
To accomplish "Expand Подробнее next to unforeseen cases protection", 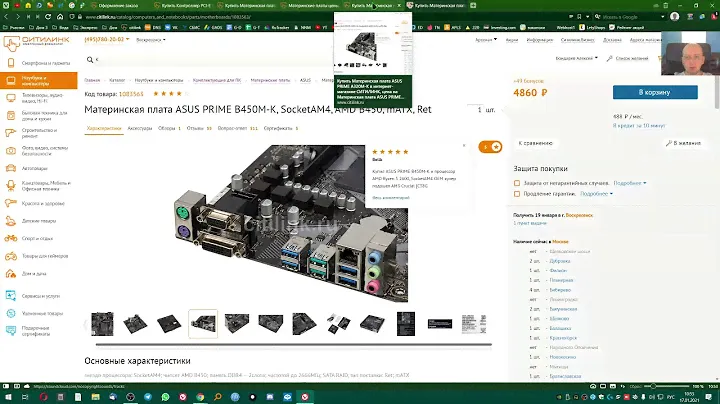I will tap(628, 183).
